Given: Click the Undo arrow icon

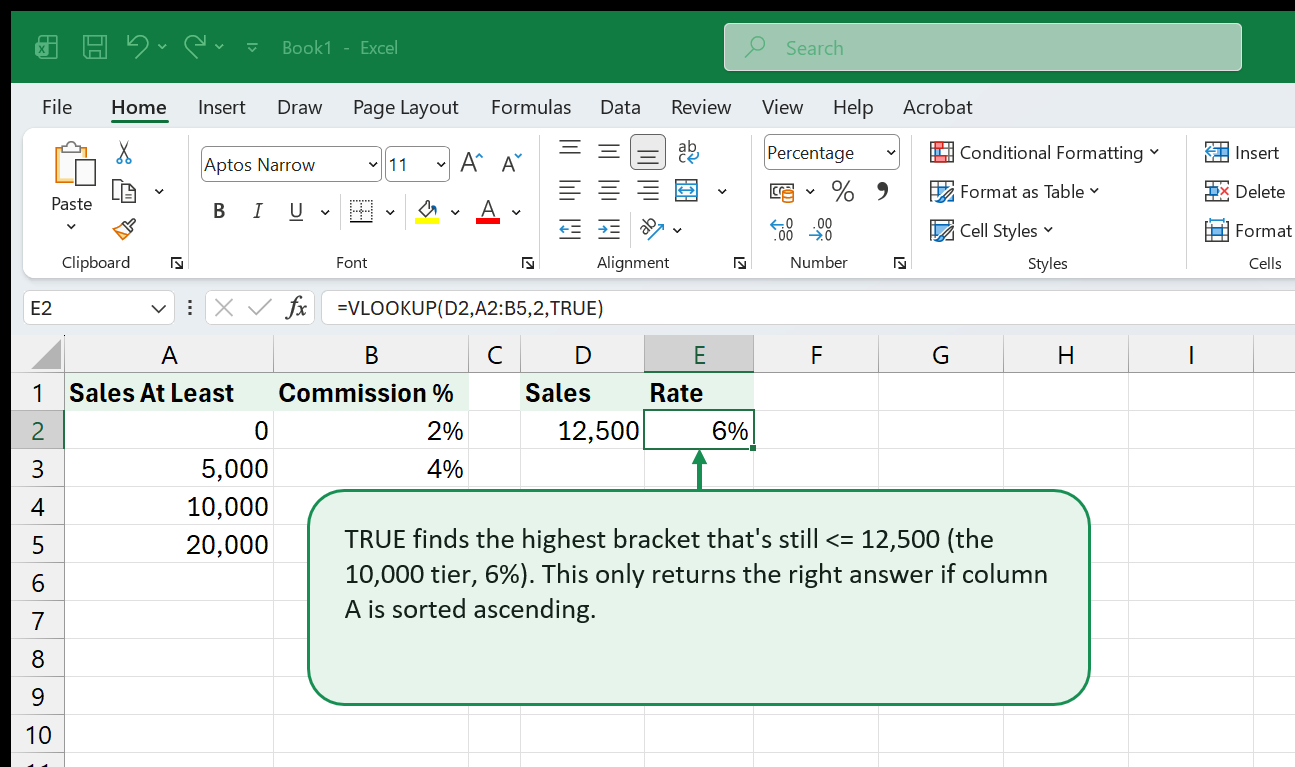Looking at the screenshot, I should [x=138, y=46].
